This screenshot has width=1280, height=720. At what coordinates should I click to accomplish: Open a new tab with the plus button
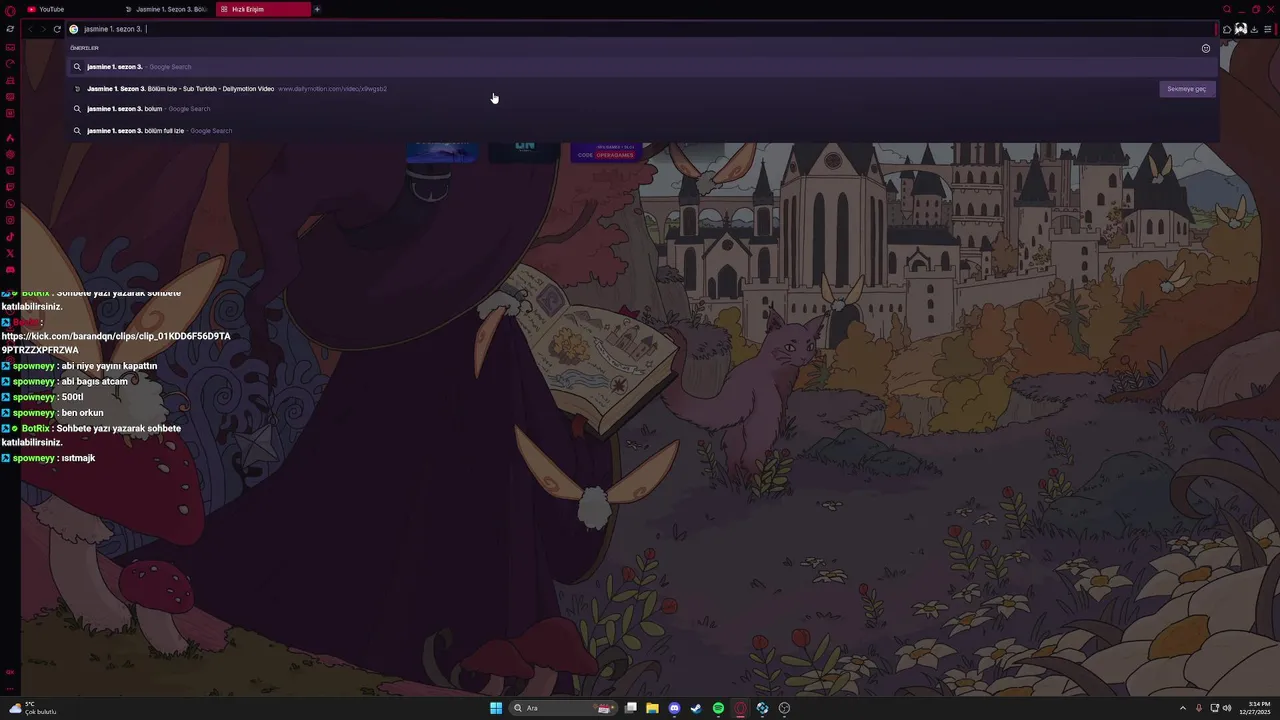[317, 9]
